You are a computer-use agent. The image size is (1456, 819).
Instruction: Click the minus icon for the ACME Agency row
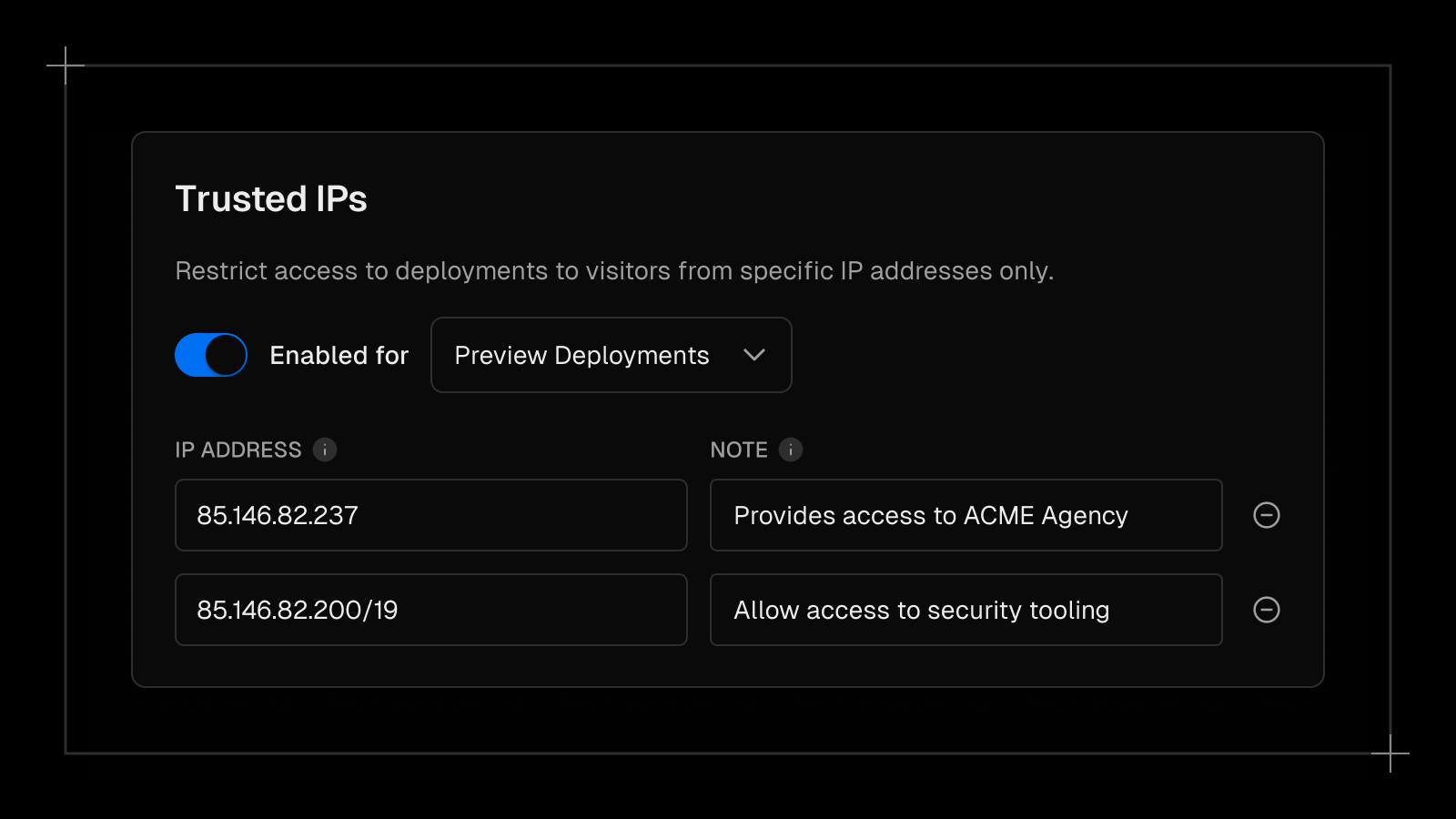pos(1266,515)
